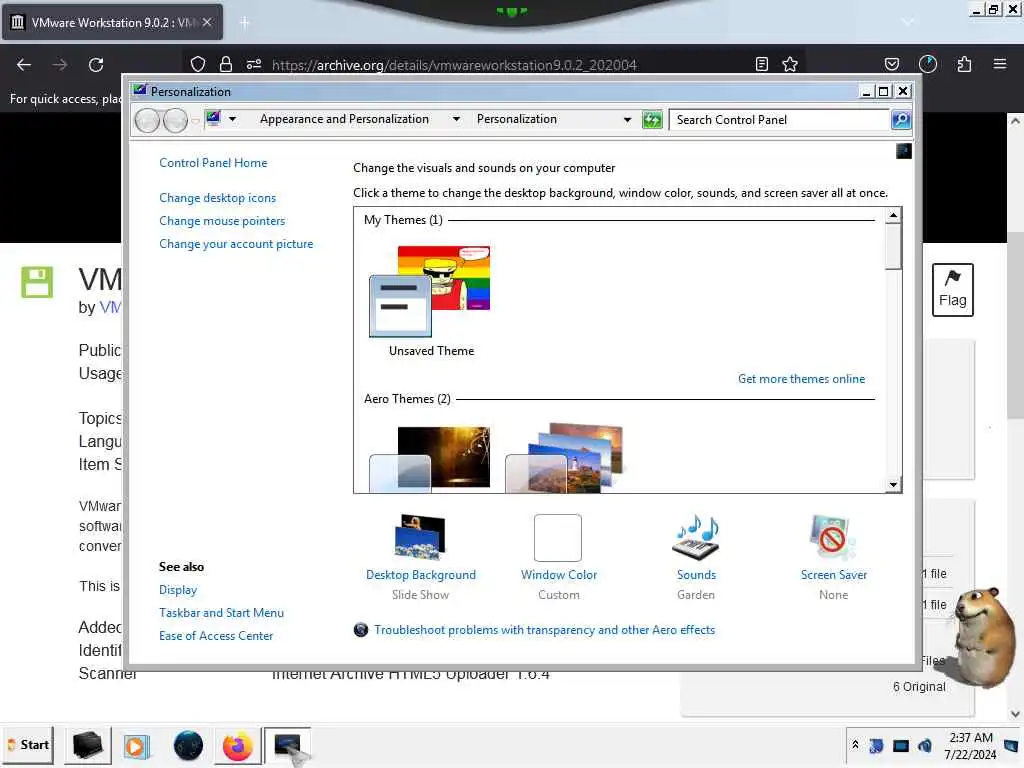
Task: Click Personalization monitor icon in taskbar
Action: (287, 745)
